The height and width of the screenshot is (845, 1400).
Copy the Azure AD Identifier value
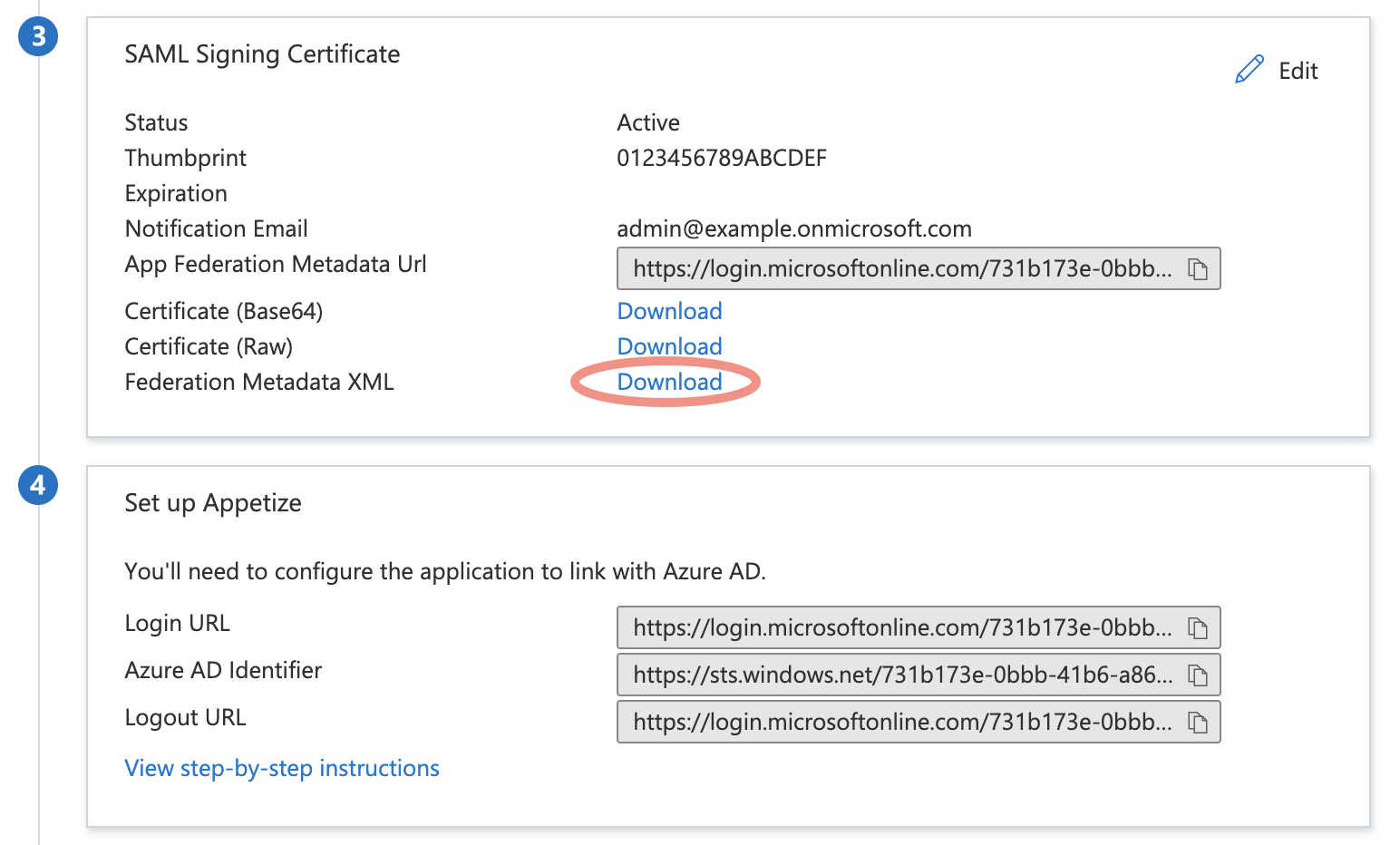click(1198, 675)
